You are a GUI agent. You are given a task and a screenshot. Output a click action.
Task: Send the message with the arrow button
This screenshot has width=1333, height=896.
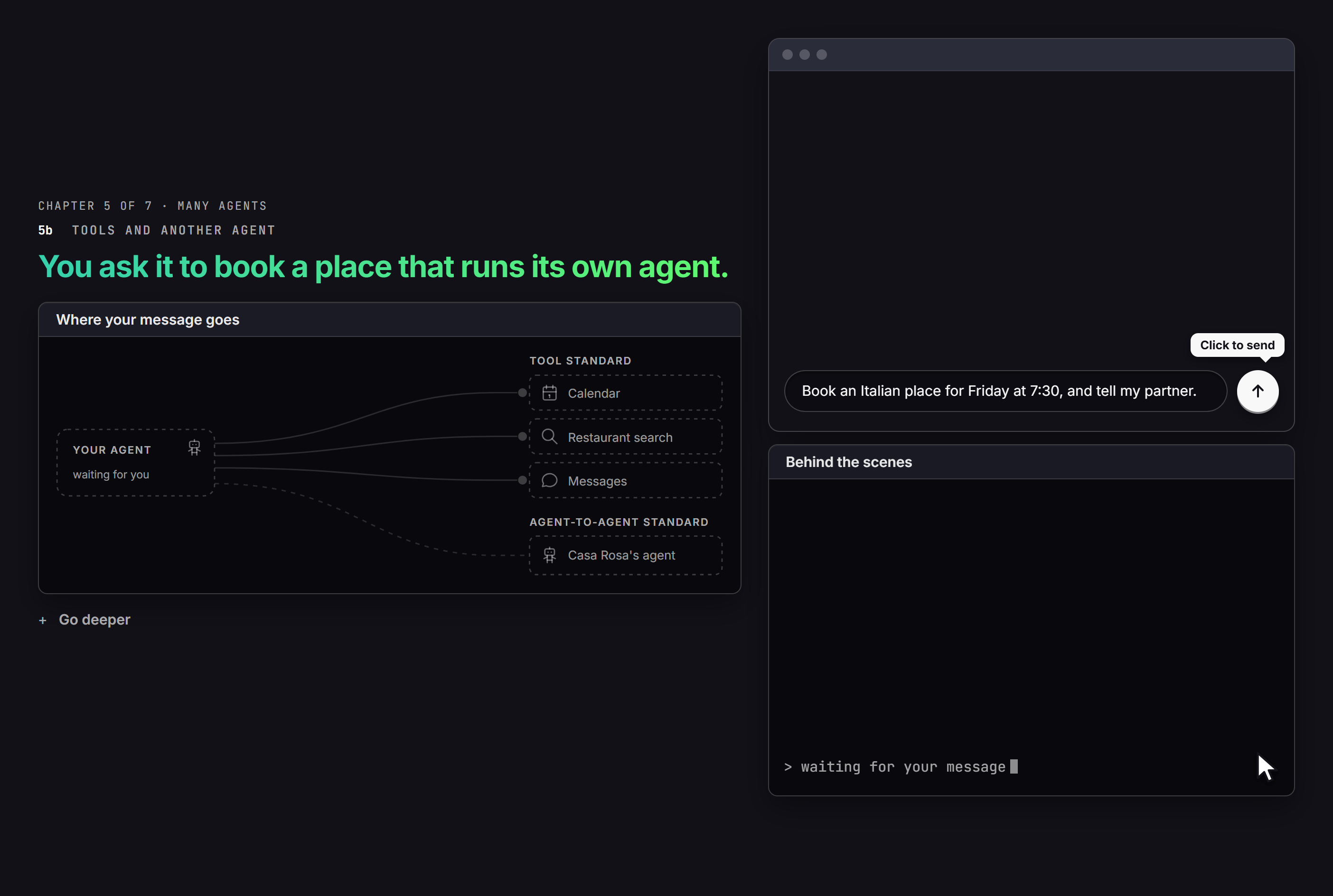click(x=1258, y=391)
